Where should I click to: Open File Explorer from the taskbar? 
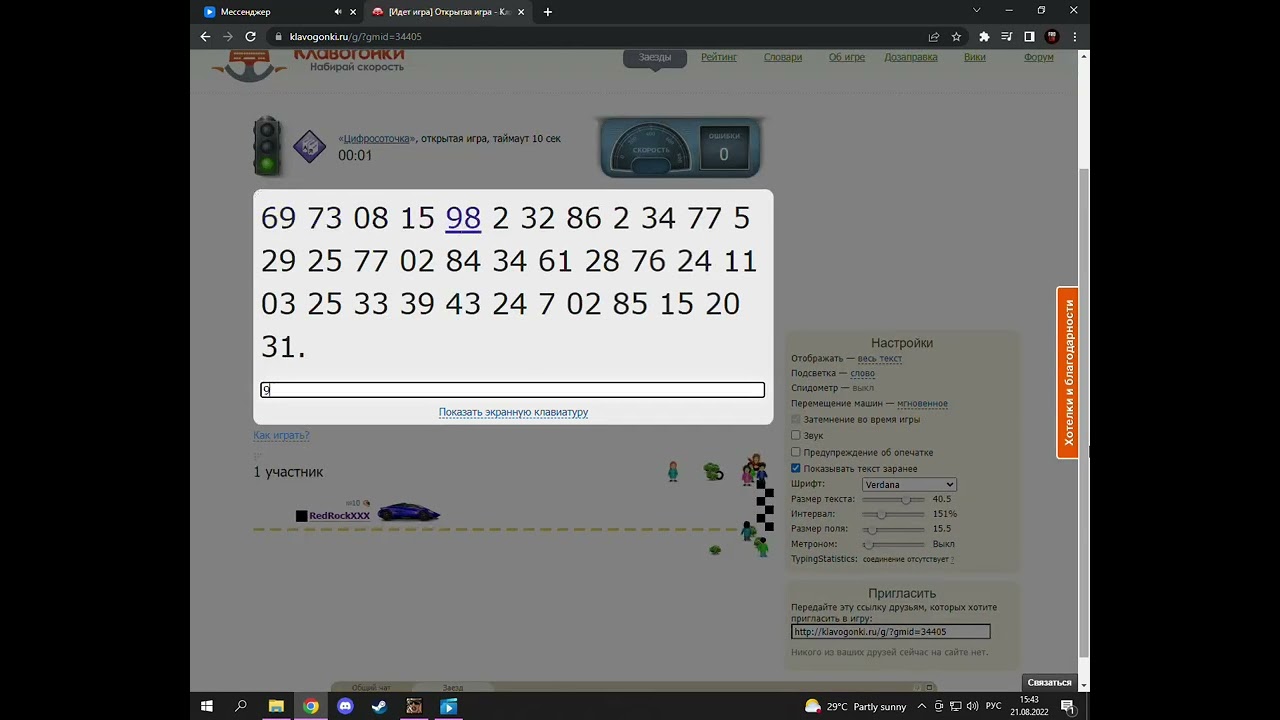pyautogui.click(x=276, y=706)
